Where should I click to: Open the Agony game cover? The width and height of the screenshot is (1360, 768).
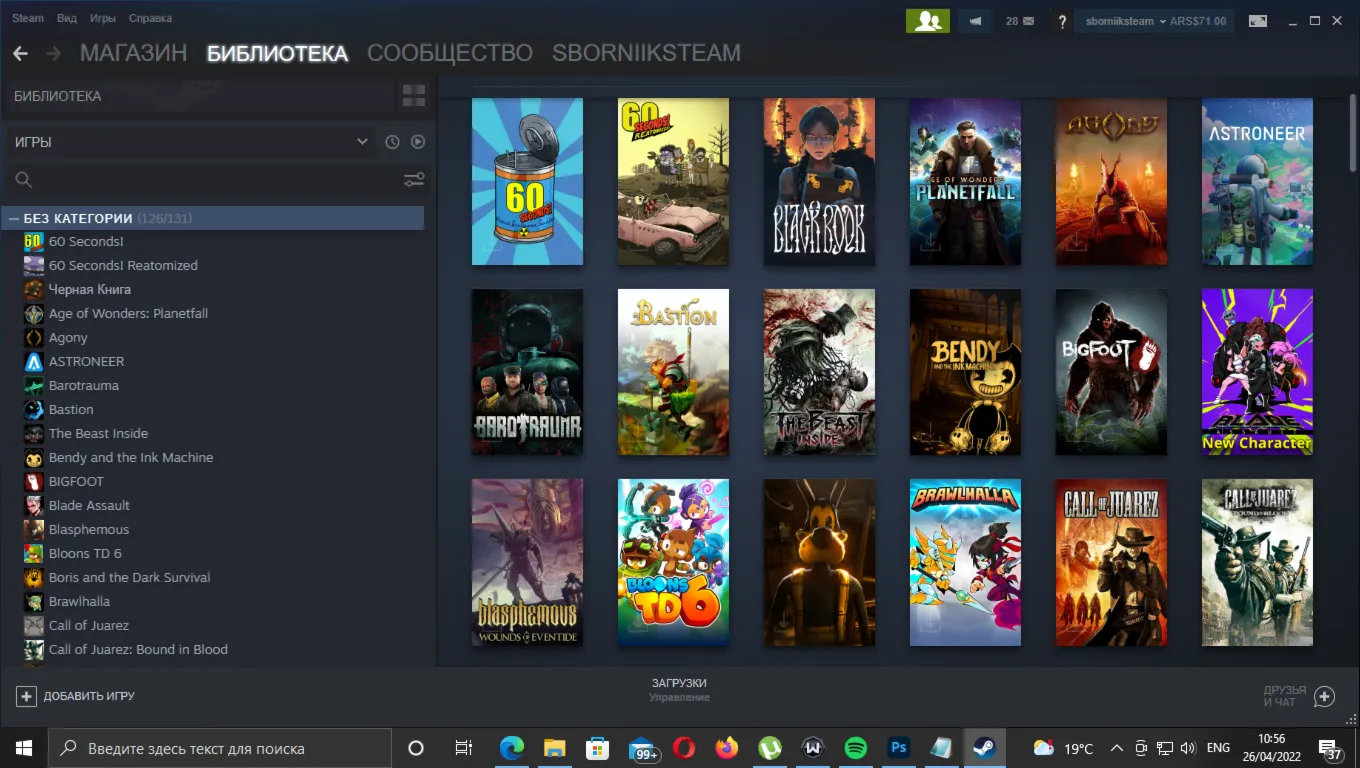tap(1111, 181)
